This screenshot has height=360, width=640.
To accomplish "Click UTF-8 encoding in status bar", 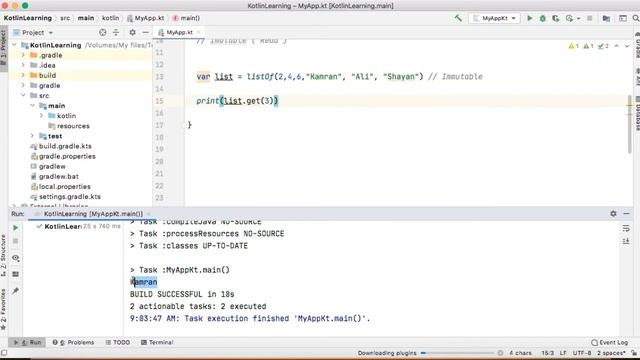I will [x=582, y=353].
